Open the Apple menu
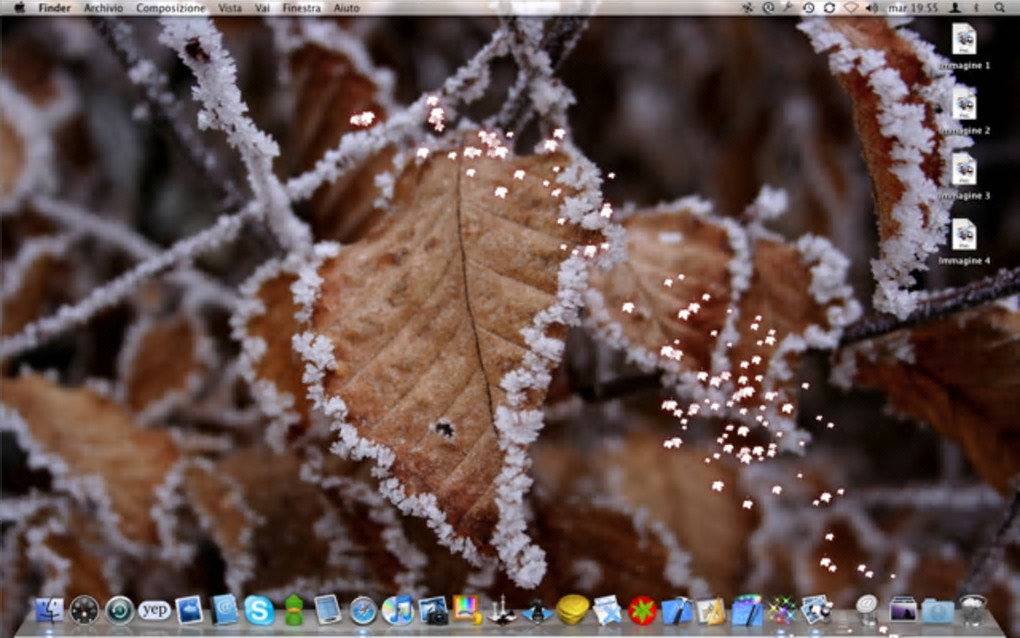Viewport: 1020px width, 638px height. pos(20,8)
